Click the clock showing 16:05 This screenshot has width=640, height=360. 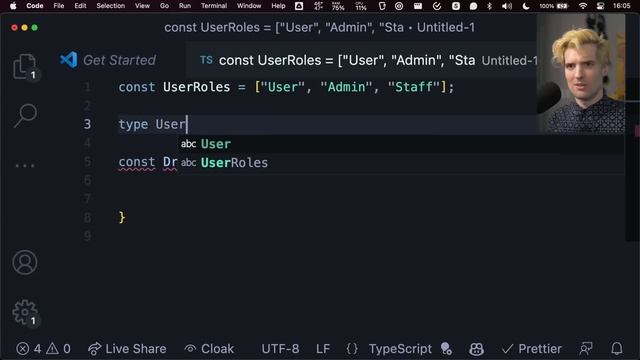click(x=622, y=6)
